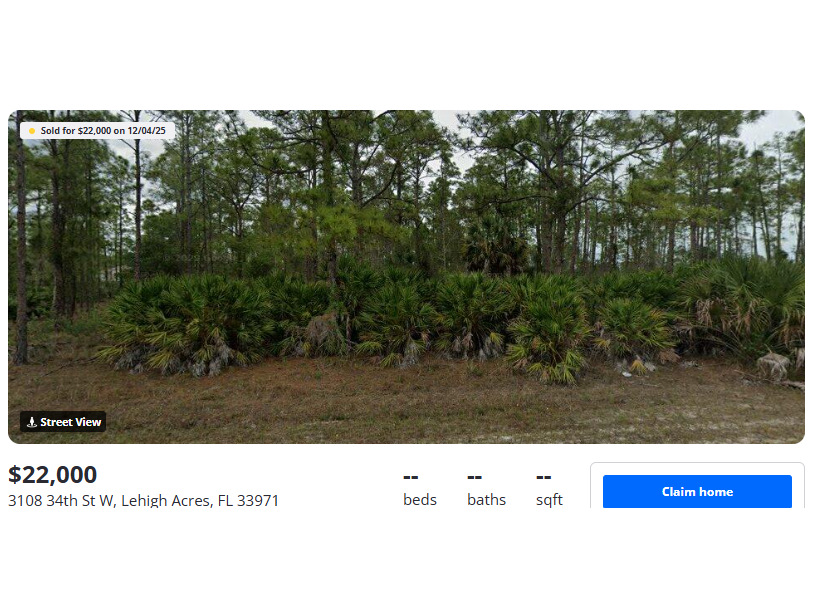Click the yellow sold status dot
This screenshot has width=814, height=611.
coord(32,131)
